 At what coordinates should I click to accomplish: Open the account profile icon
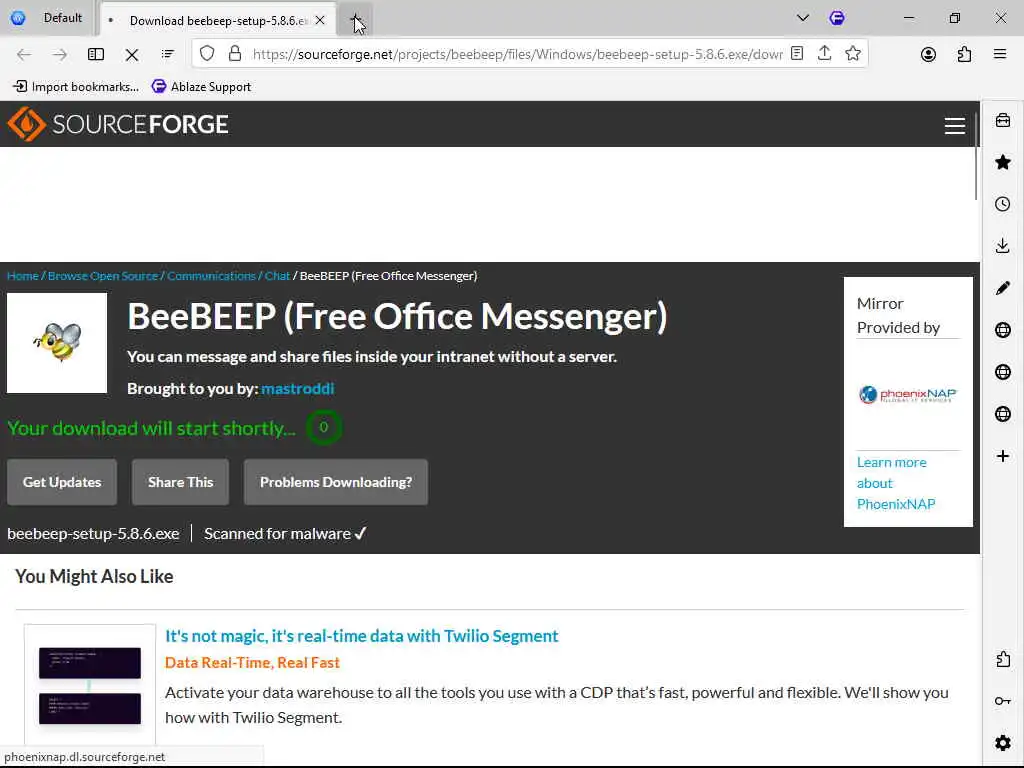[928, 54]
